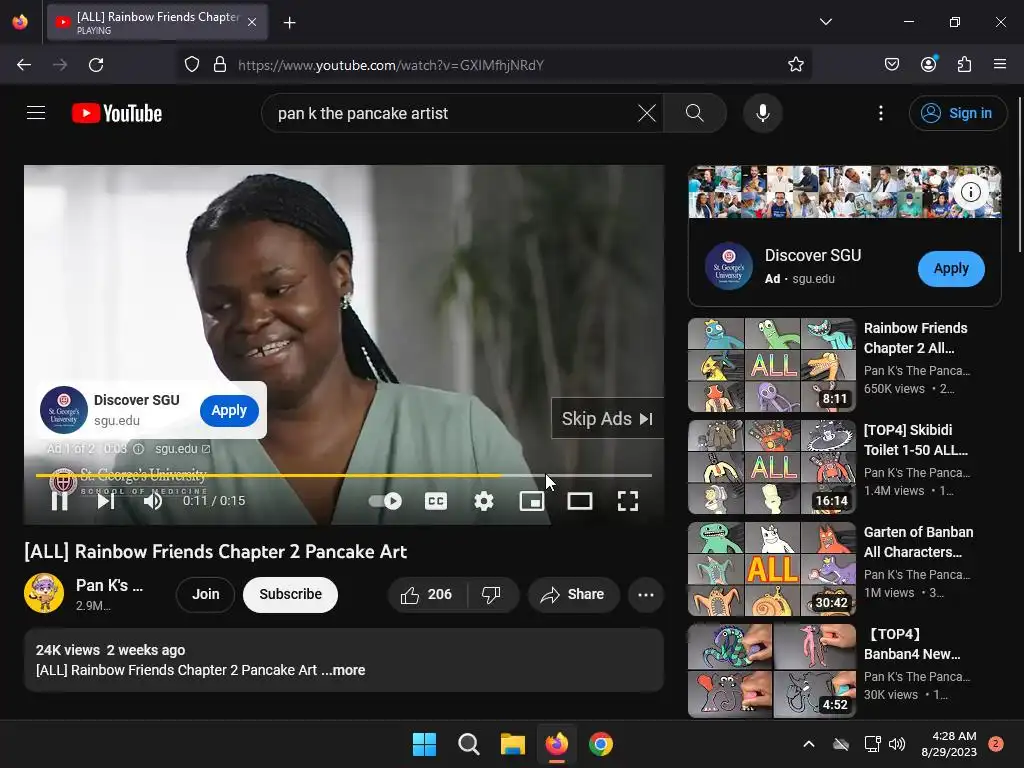View site security lock icon
Image resolution: width=1024 pixels, height=768 pixels.
tap(220, 65)
